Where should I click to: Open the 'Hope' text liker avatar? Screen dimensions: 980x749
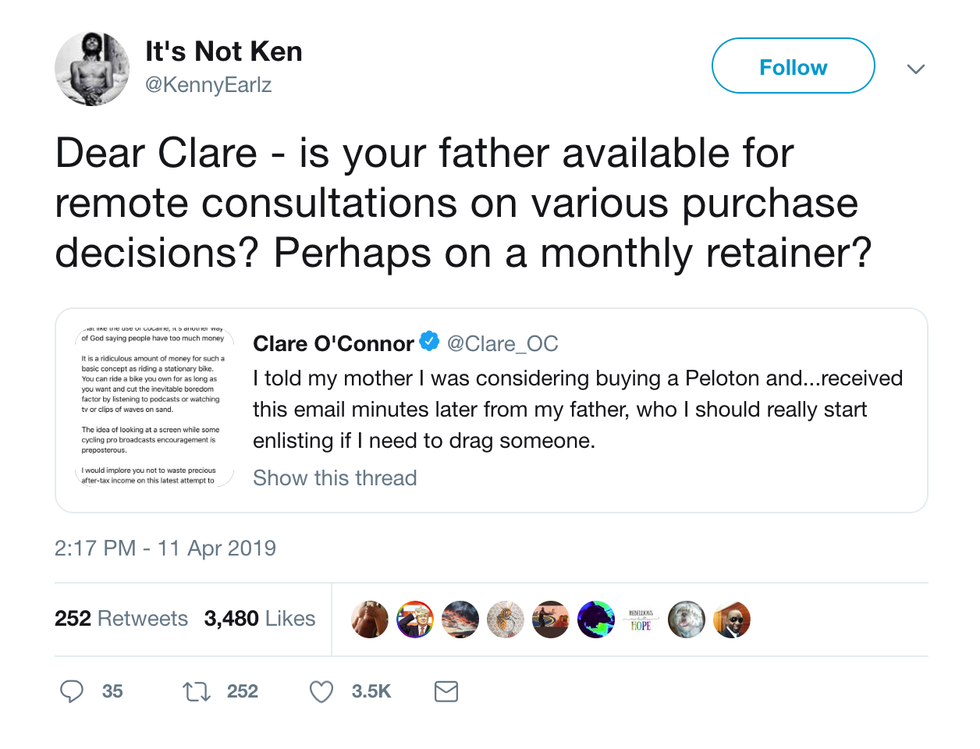pyautogui.click(x=641, y=620)
